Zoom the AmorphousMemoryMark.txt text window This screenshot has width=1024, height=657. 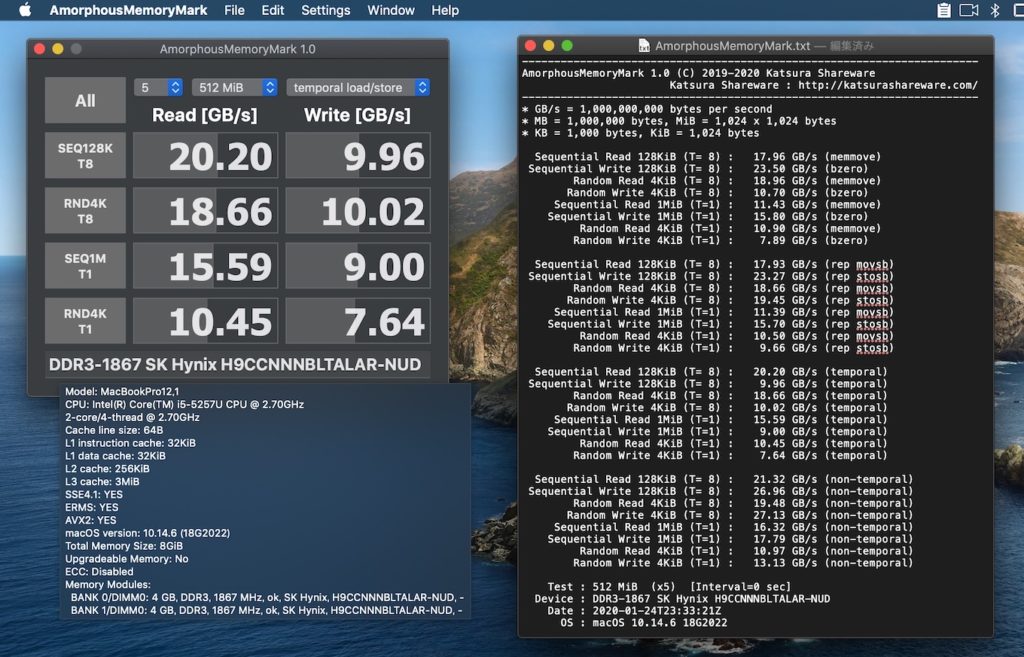pyautogui.click(x=567, y=46)
